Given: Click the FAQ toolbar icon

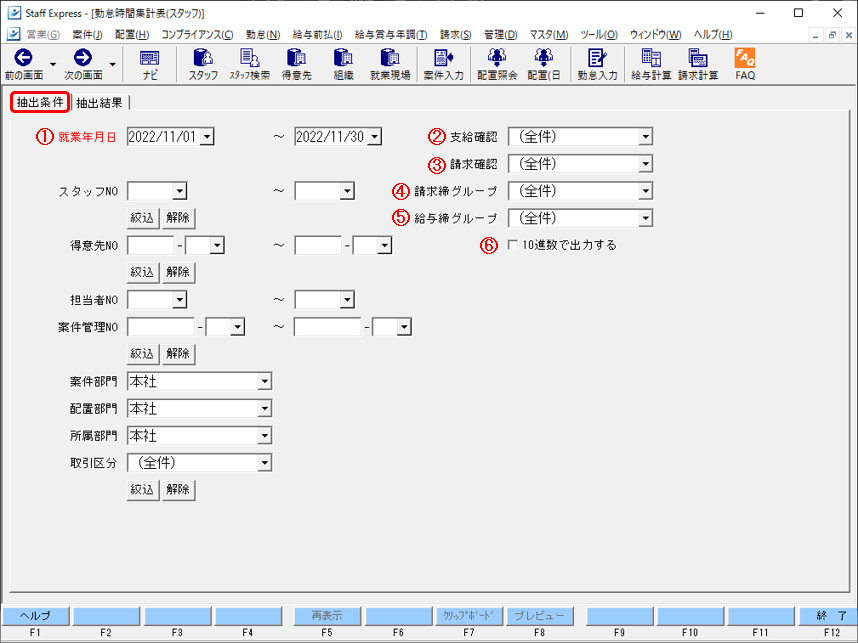Looking at the screenshot, I should 745,64.
